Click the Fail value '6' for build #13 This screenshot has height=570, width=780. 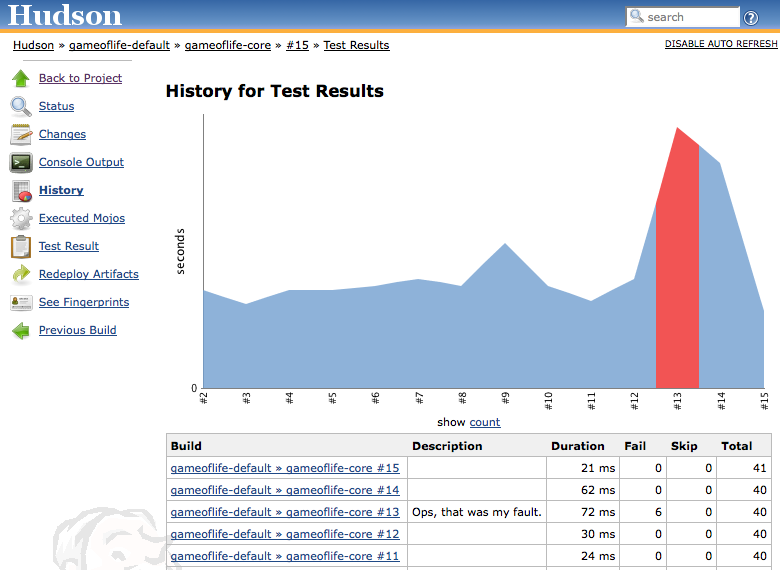pos(658,512)
